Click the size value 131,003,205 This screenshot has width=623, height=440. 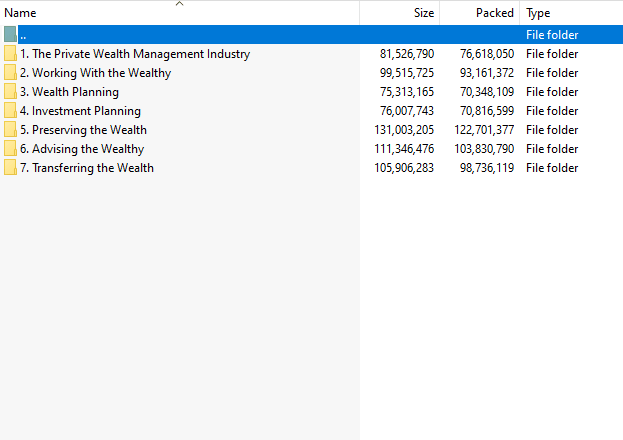[404, 130]
